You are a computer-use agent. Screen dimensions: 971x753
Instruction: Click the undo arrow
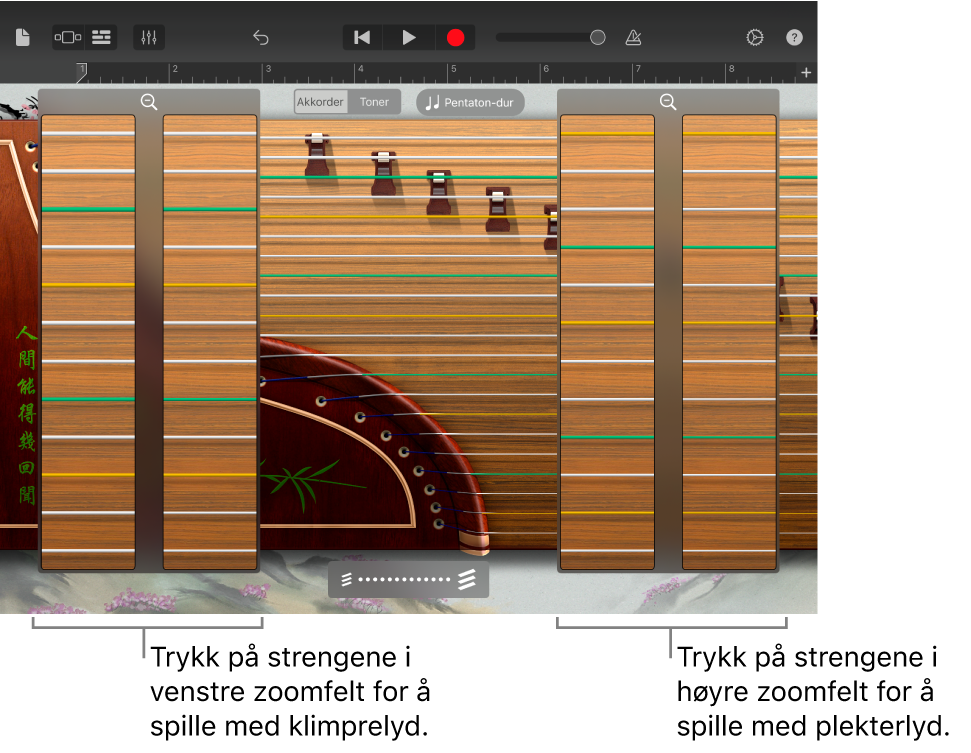(261, 37)
